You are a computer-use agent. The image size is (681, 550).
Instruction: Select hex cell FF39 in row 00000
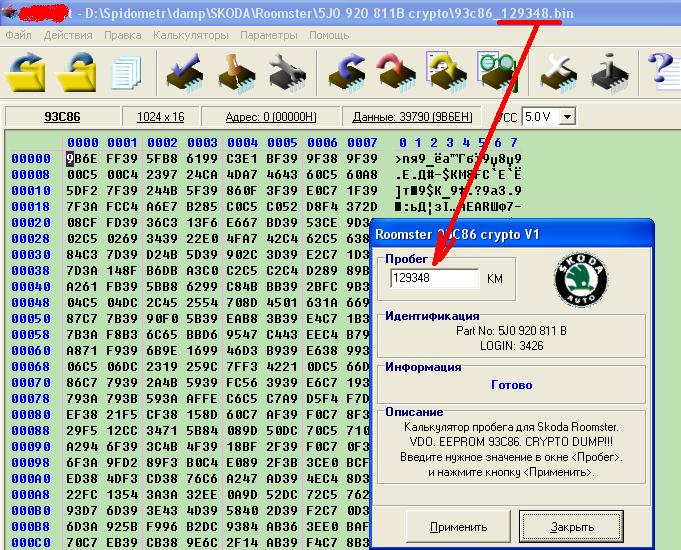coord(122,159)
